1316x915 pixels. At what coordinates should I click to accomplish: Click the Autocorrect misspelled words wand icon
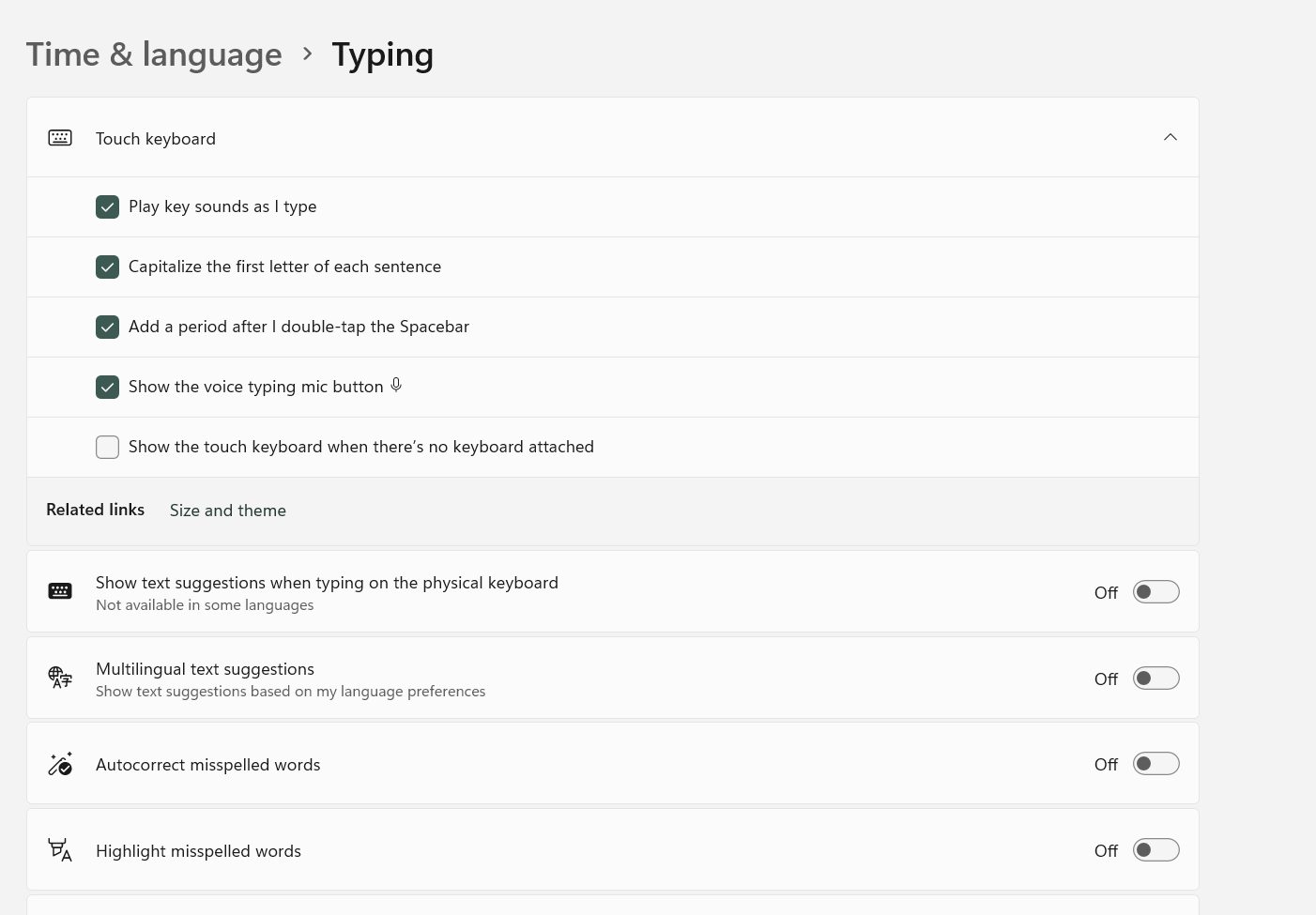point(60,764)
